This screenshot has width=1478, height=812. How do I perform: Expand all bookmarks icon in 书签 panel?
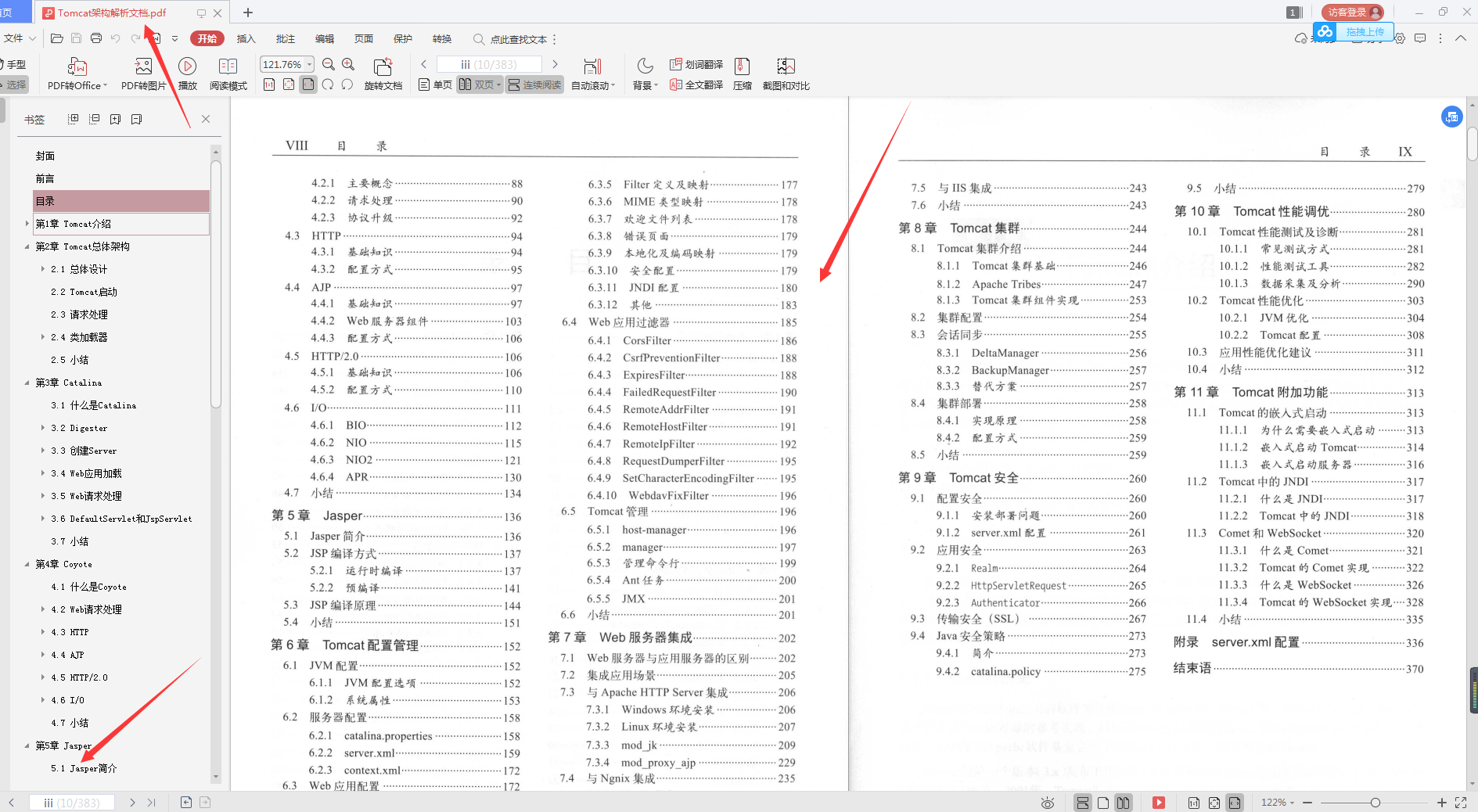(73, 119)
